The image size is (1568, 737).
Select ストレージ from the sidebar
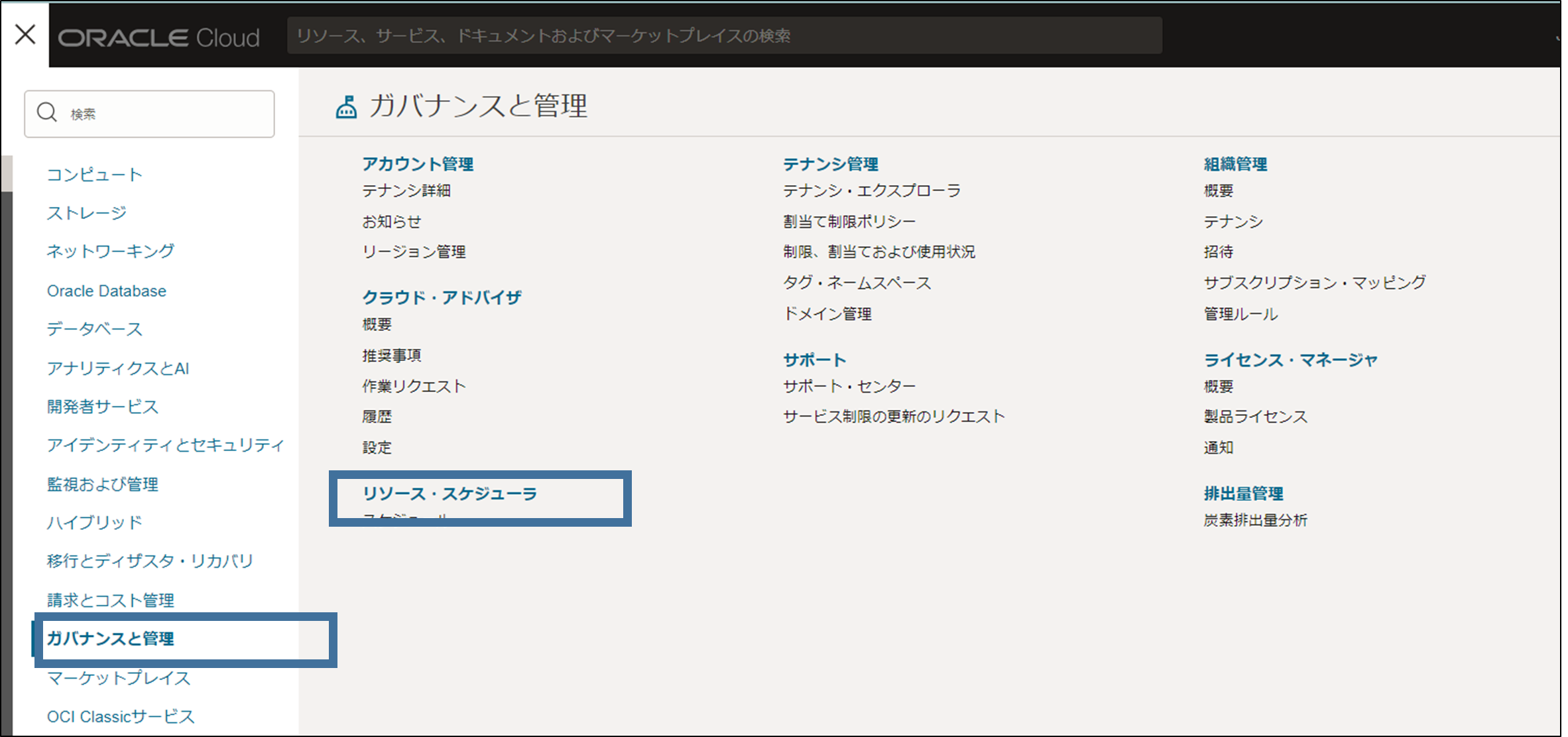point(87,213)
